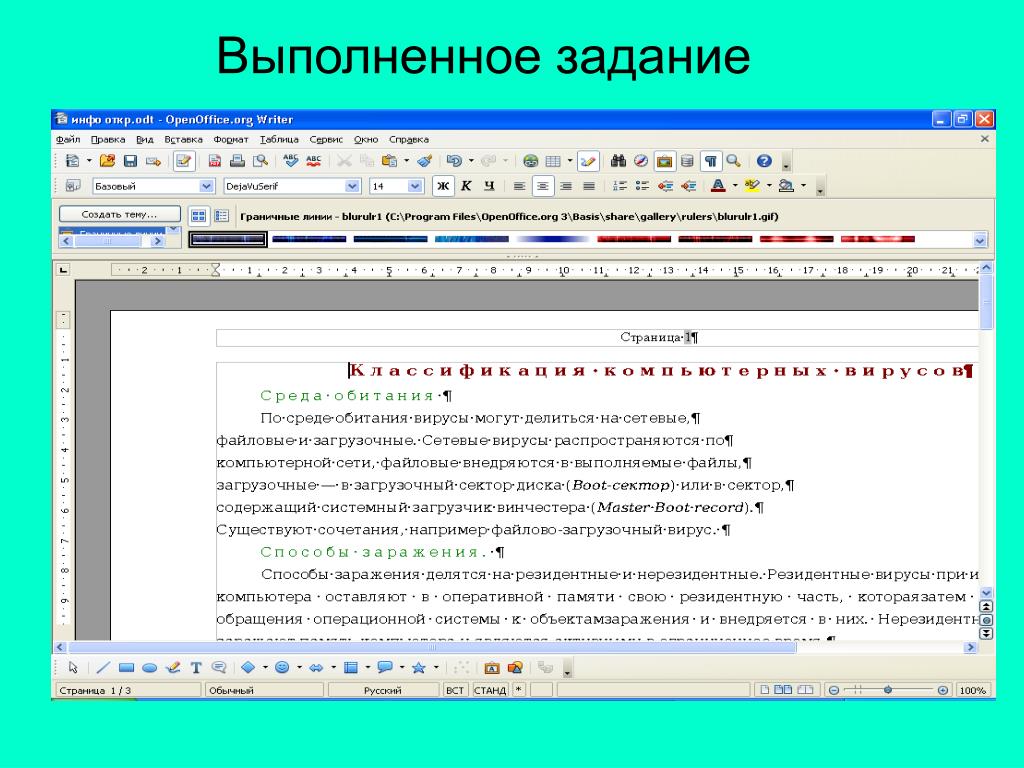
Task: Open OpenOffice Help question icon
Action: 764,161
